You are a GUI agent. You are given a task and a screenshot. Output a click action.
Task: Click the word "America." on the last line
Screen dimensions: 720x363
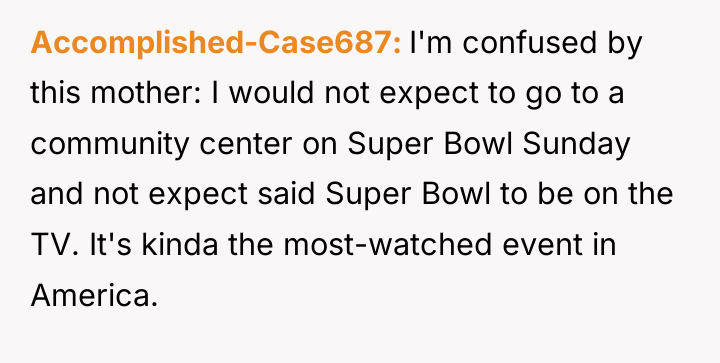94,295
